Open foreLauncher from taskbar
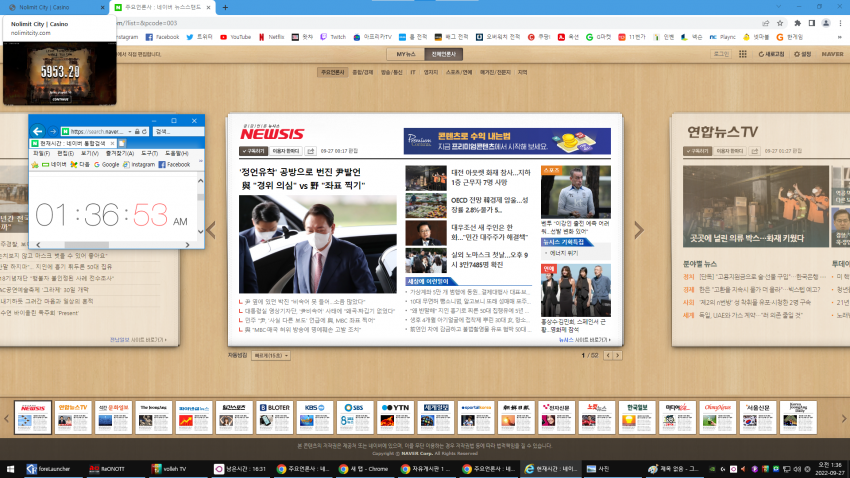Viewport: 850px width, 478px height. tap(49, 469)
